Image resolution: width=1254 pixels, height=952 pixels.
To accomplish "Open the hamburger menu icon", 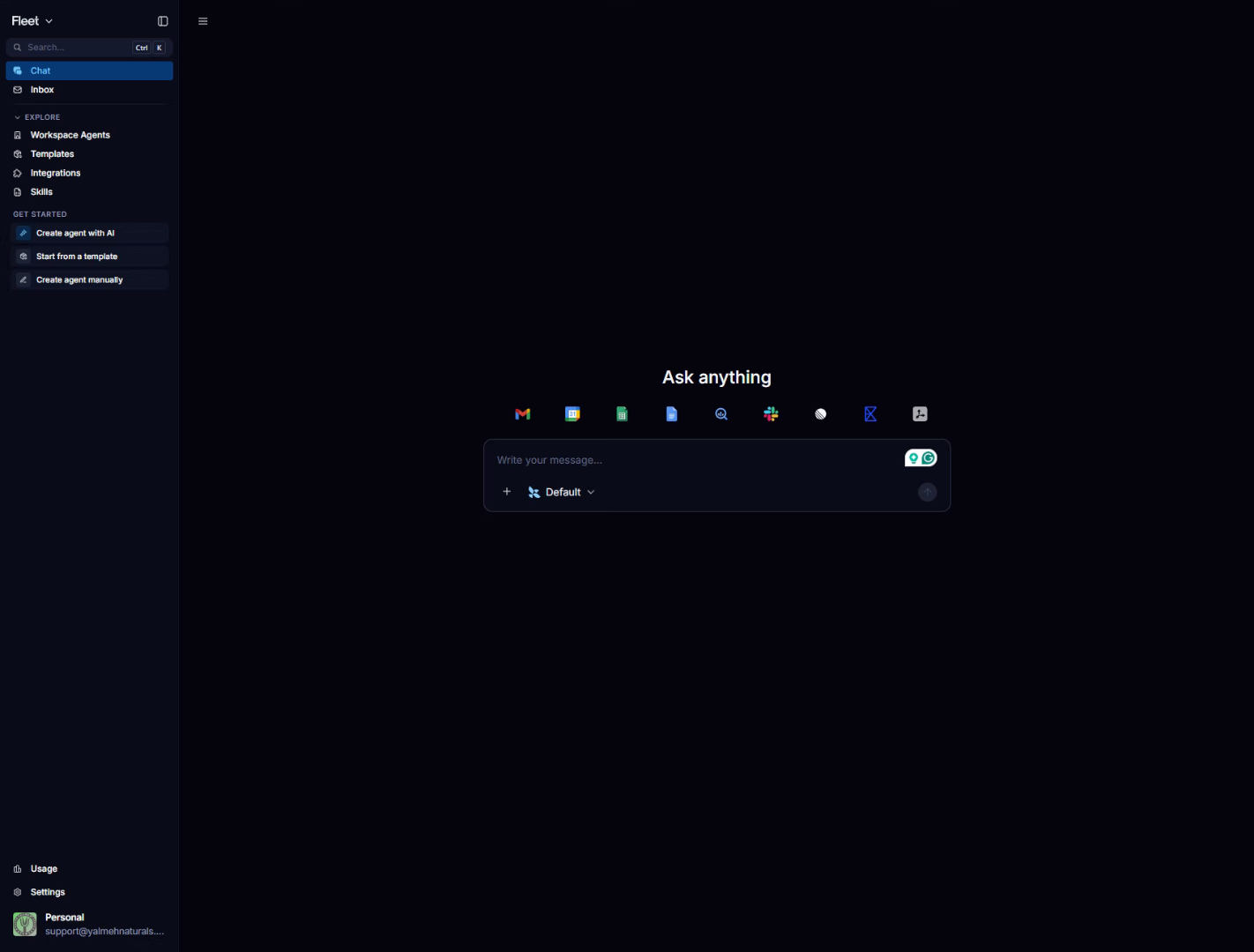I will click(203, 21).
